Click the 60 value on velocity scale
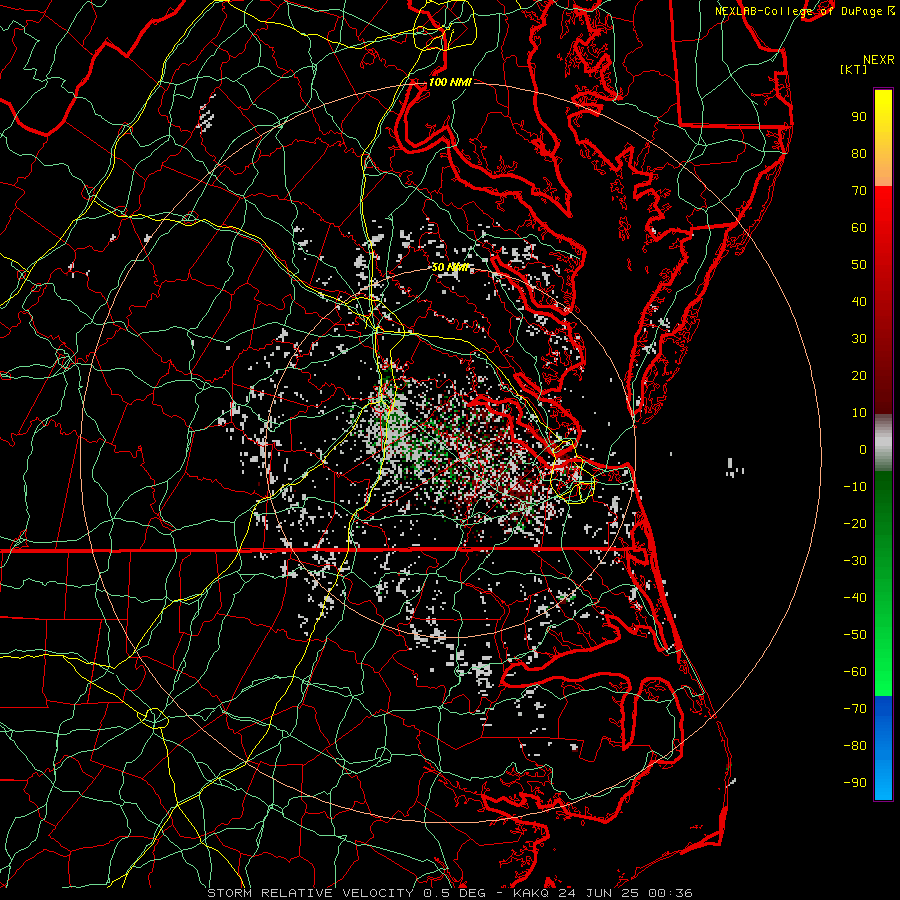900x900 pixels. pos(859,228)
